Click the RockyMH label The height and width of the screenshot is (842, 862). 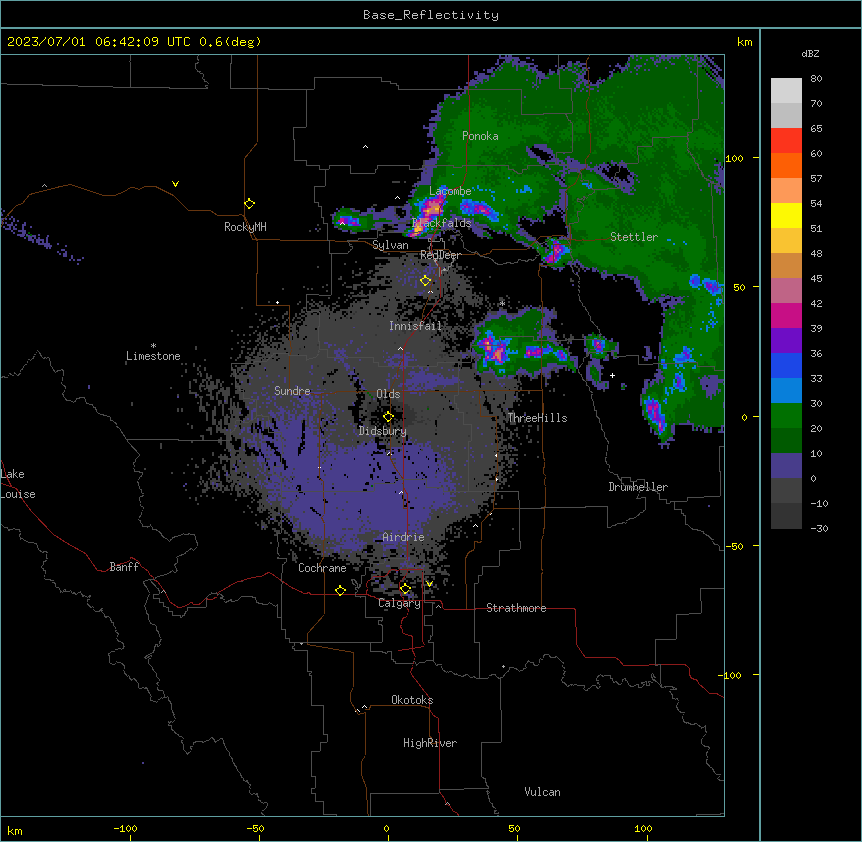pyautogui.click(x=245, y=227)
